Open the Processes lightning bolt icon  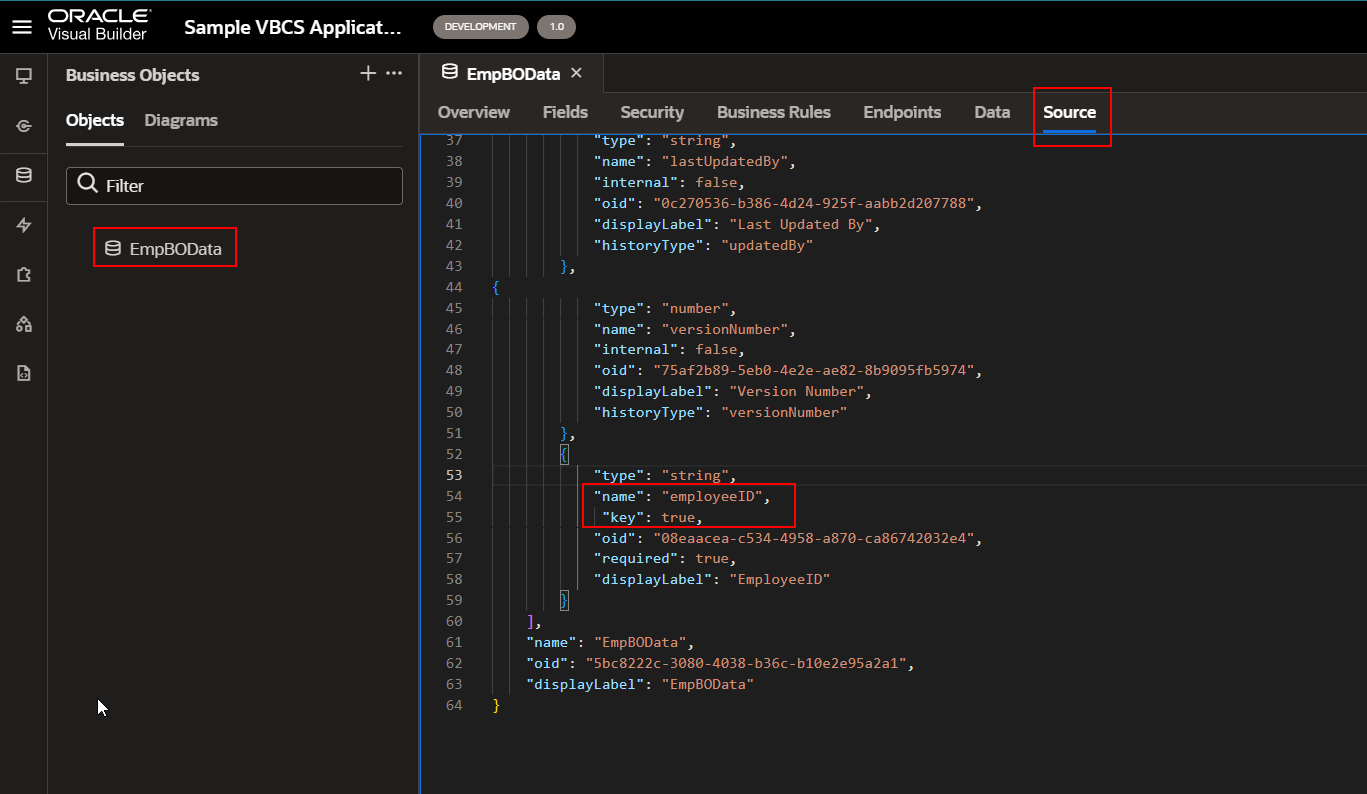click(x=24, y=226)
